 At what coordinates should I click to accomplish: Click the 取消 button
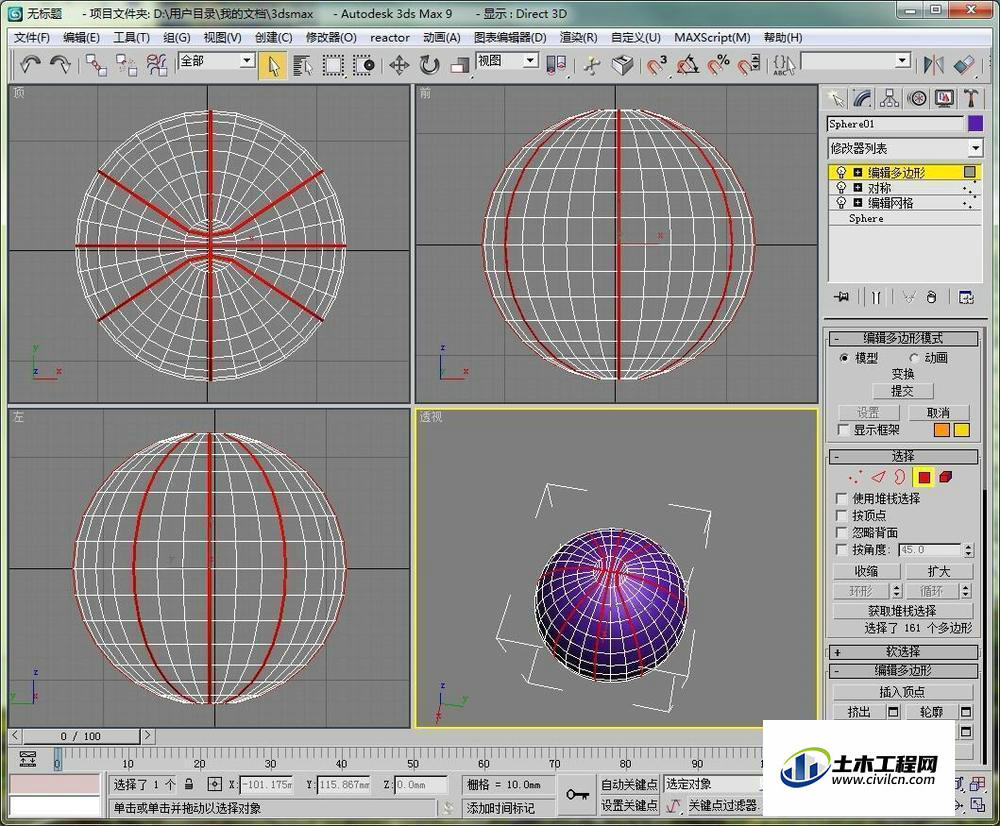tap(938, 413)
